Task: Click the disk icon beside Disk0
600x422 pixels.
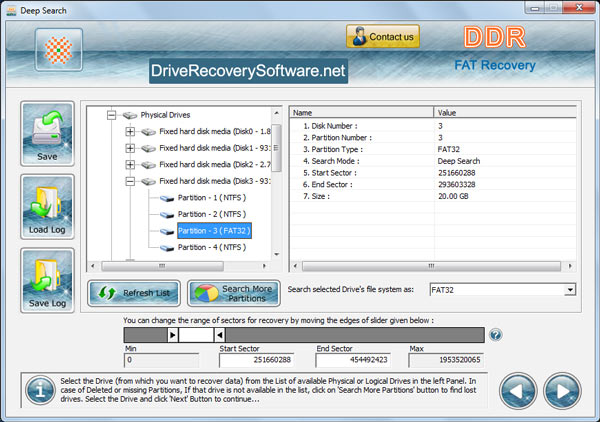Action: (148, 132)
